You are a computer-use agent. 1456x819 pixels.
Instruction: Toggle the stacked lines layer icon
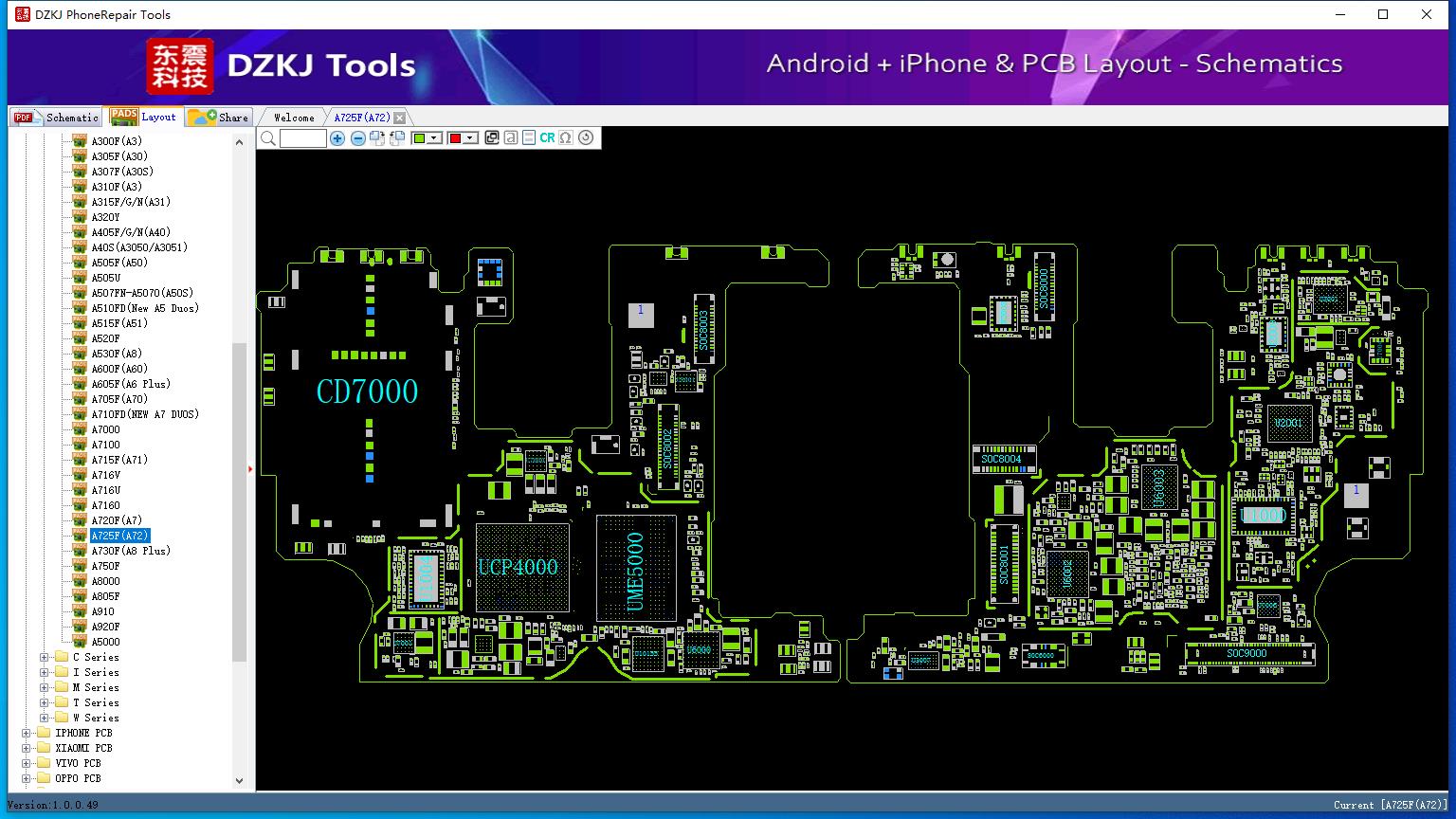tap(529, 137)
